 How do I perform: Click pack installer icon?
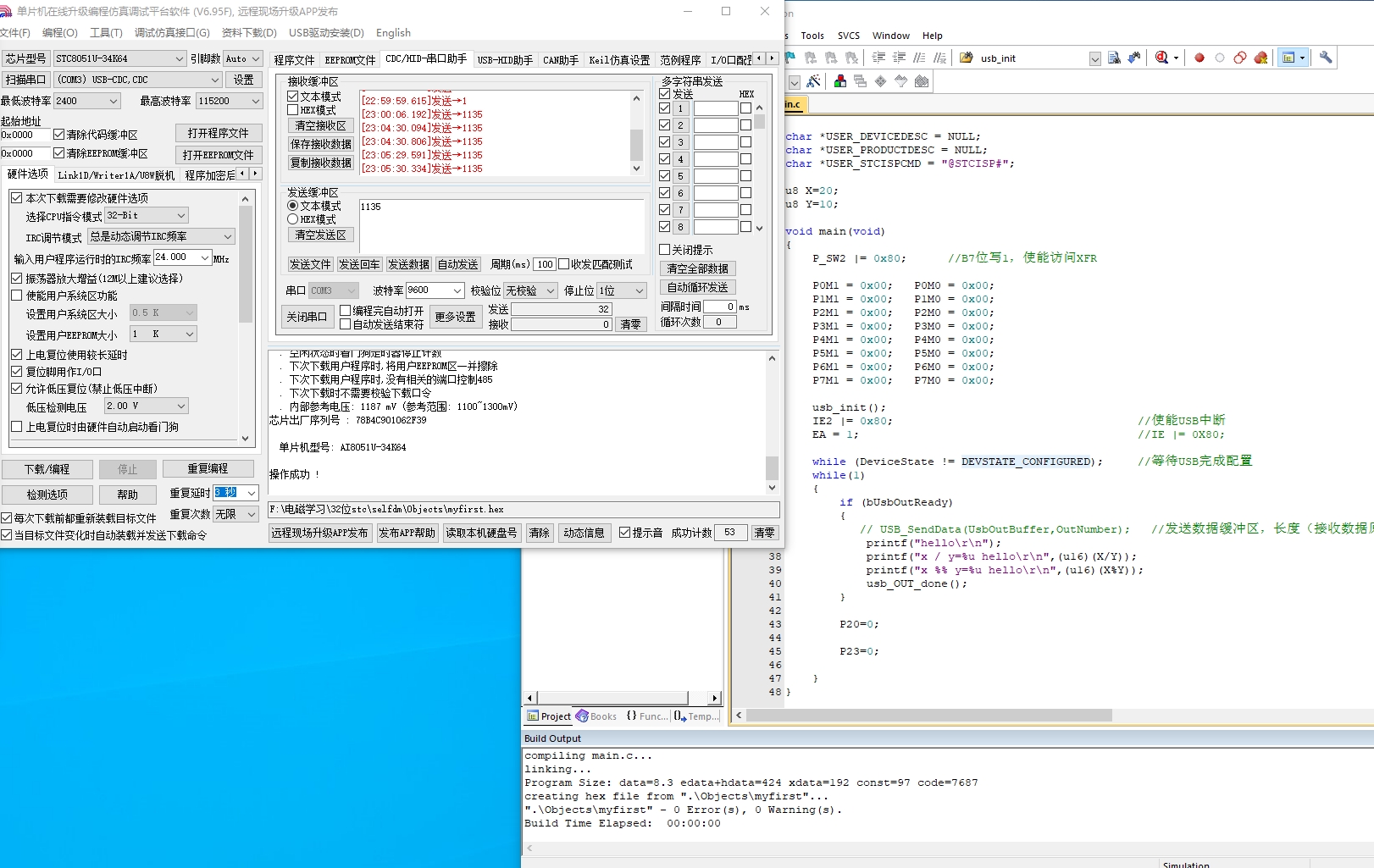click(922, 81)
